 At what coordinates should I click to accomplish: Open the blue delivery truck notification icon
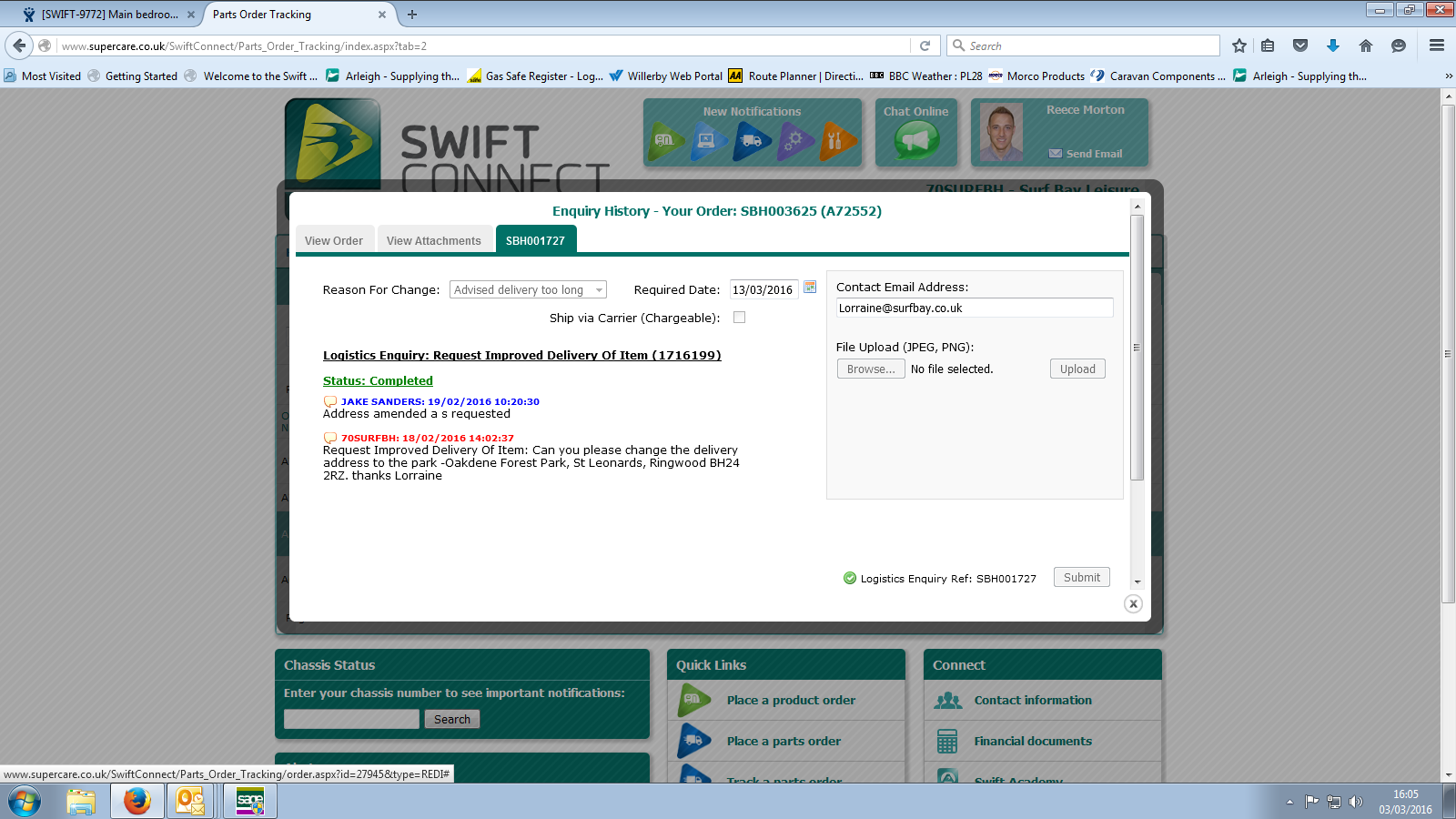(752, 141)
